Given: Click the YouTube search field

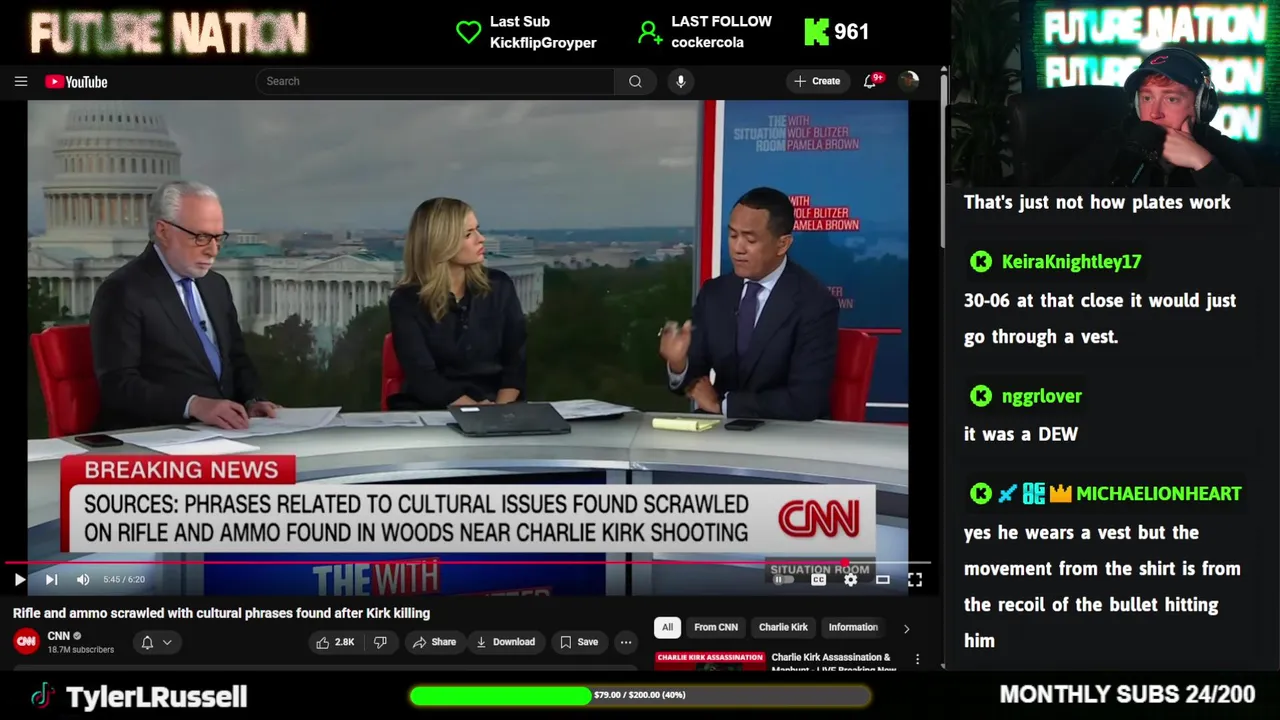Looking at the screenshot, I should pos(435,81).
